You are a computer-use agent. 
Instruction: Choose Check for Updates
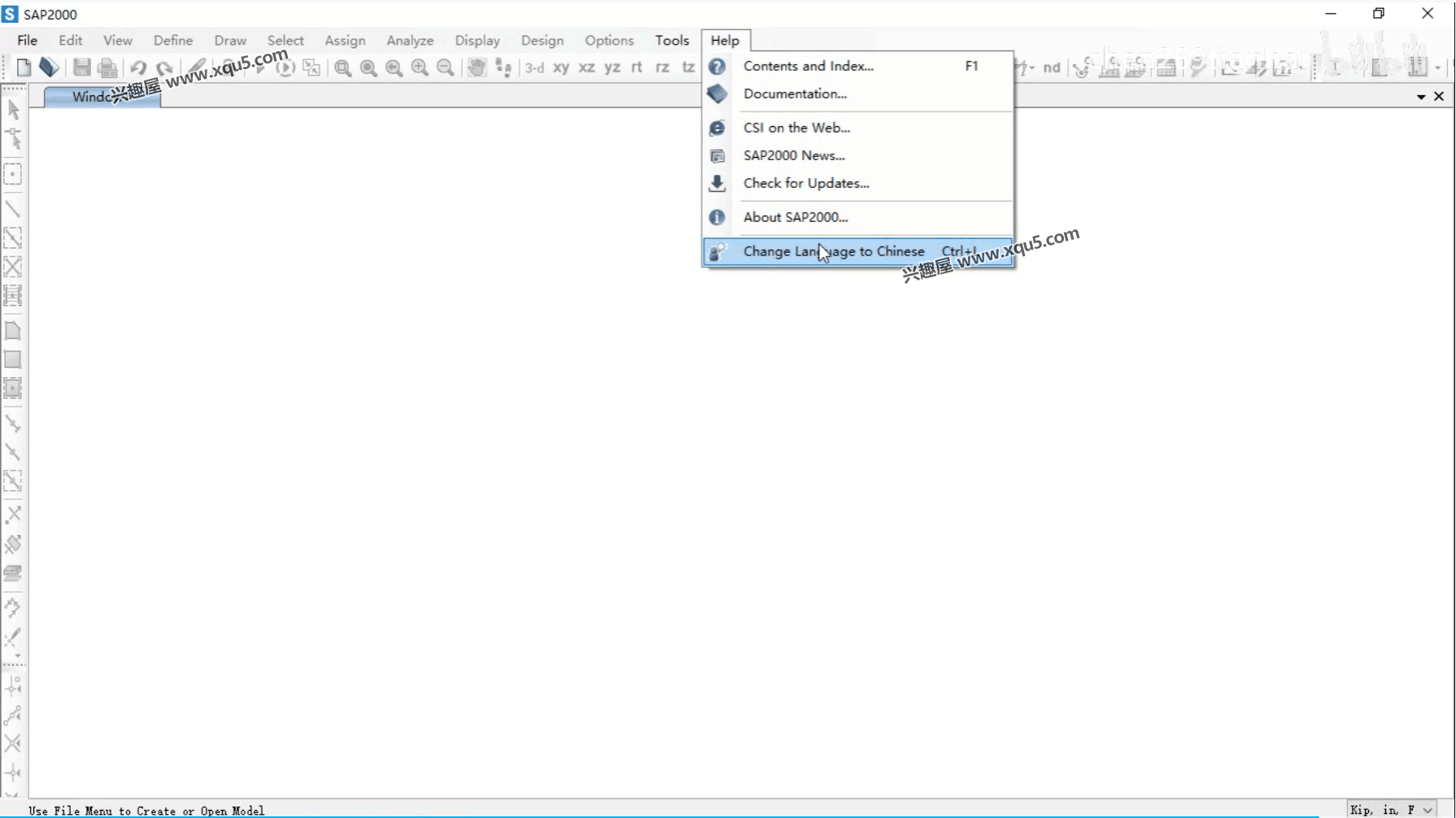pyautogui.click(x=858, y=183)
